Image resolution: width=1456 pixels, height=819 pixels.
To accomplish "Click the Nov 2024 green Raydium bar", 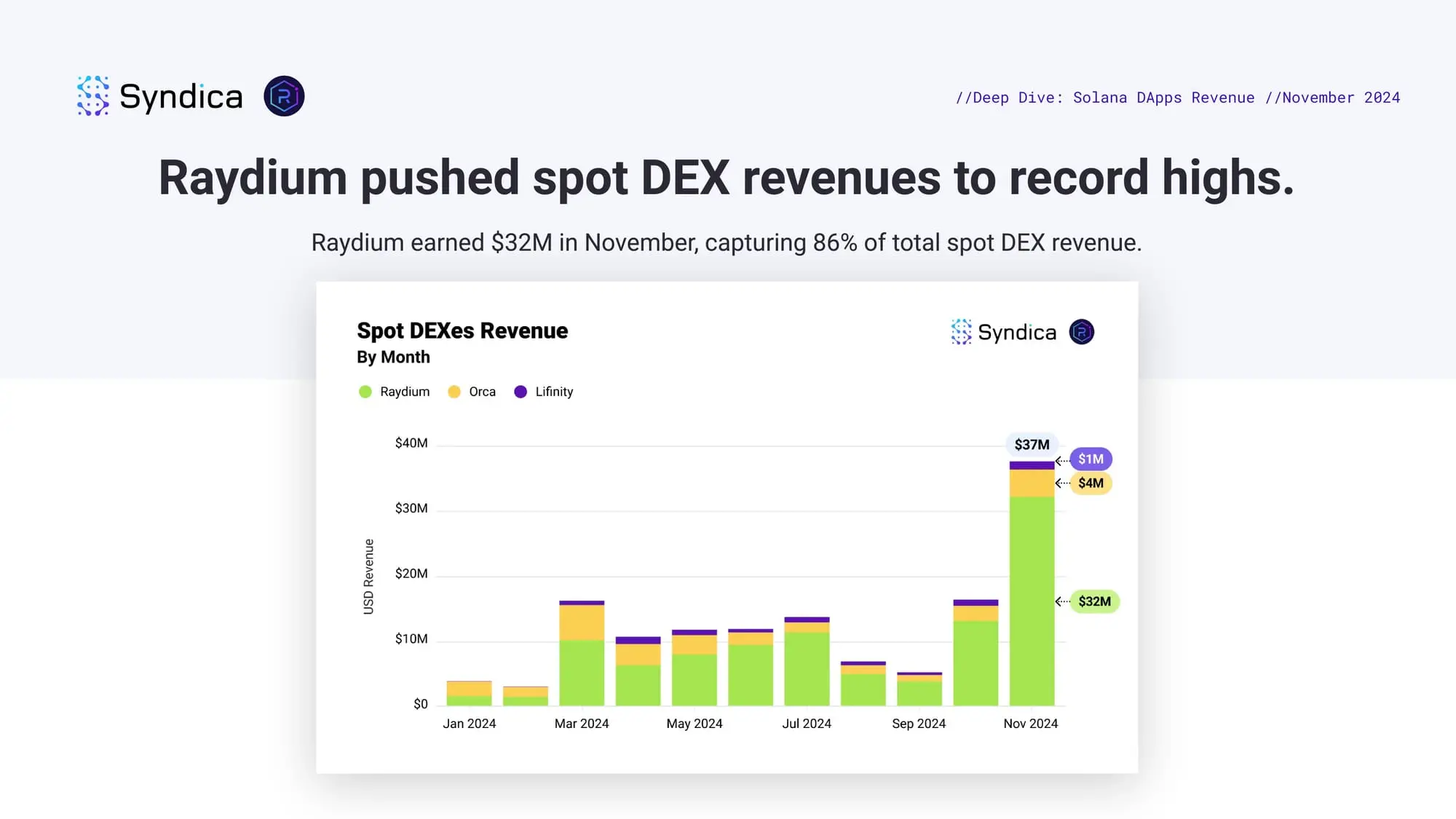I will (x=1032, y=601).
